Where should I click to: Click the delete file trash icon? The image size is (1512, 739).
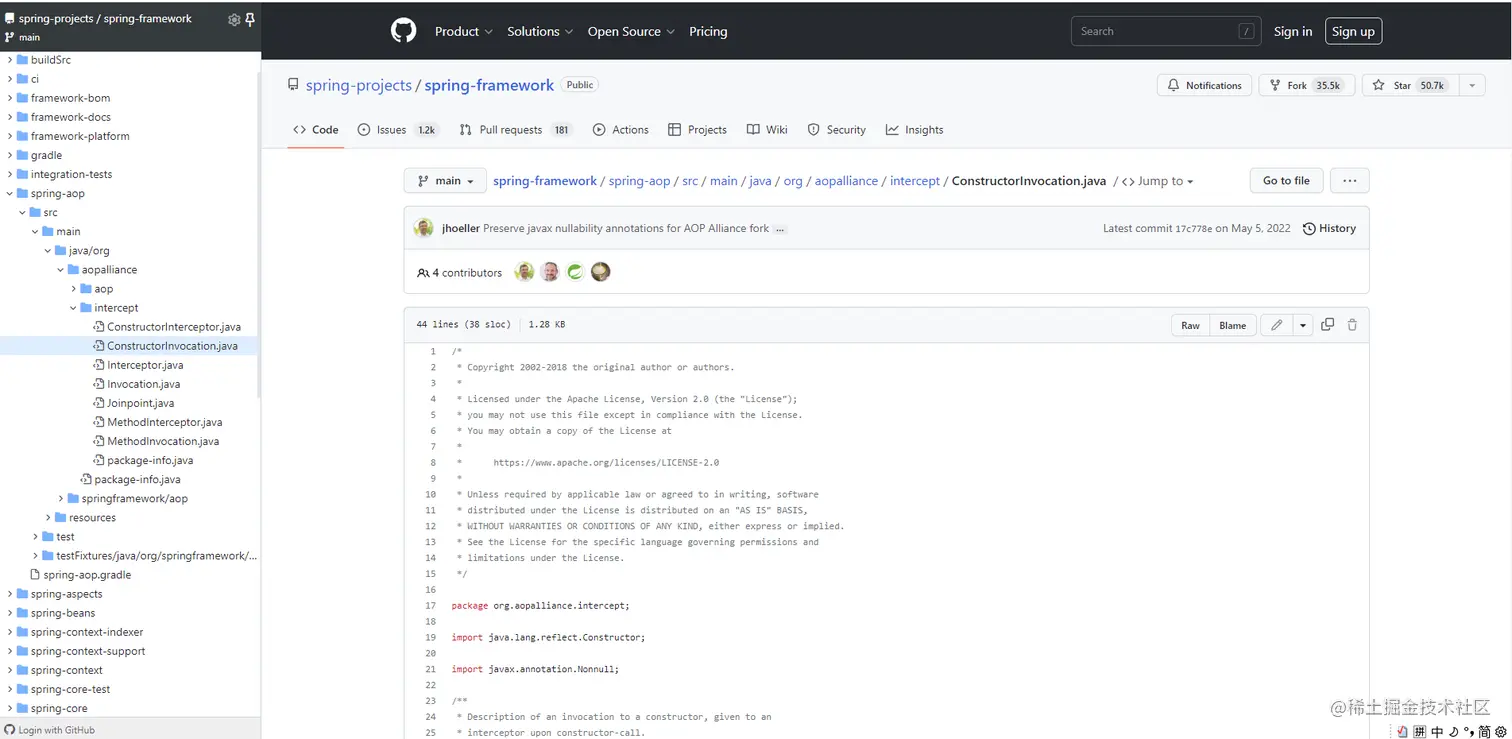[x=1352, y=325]
